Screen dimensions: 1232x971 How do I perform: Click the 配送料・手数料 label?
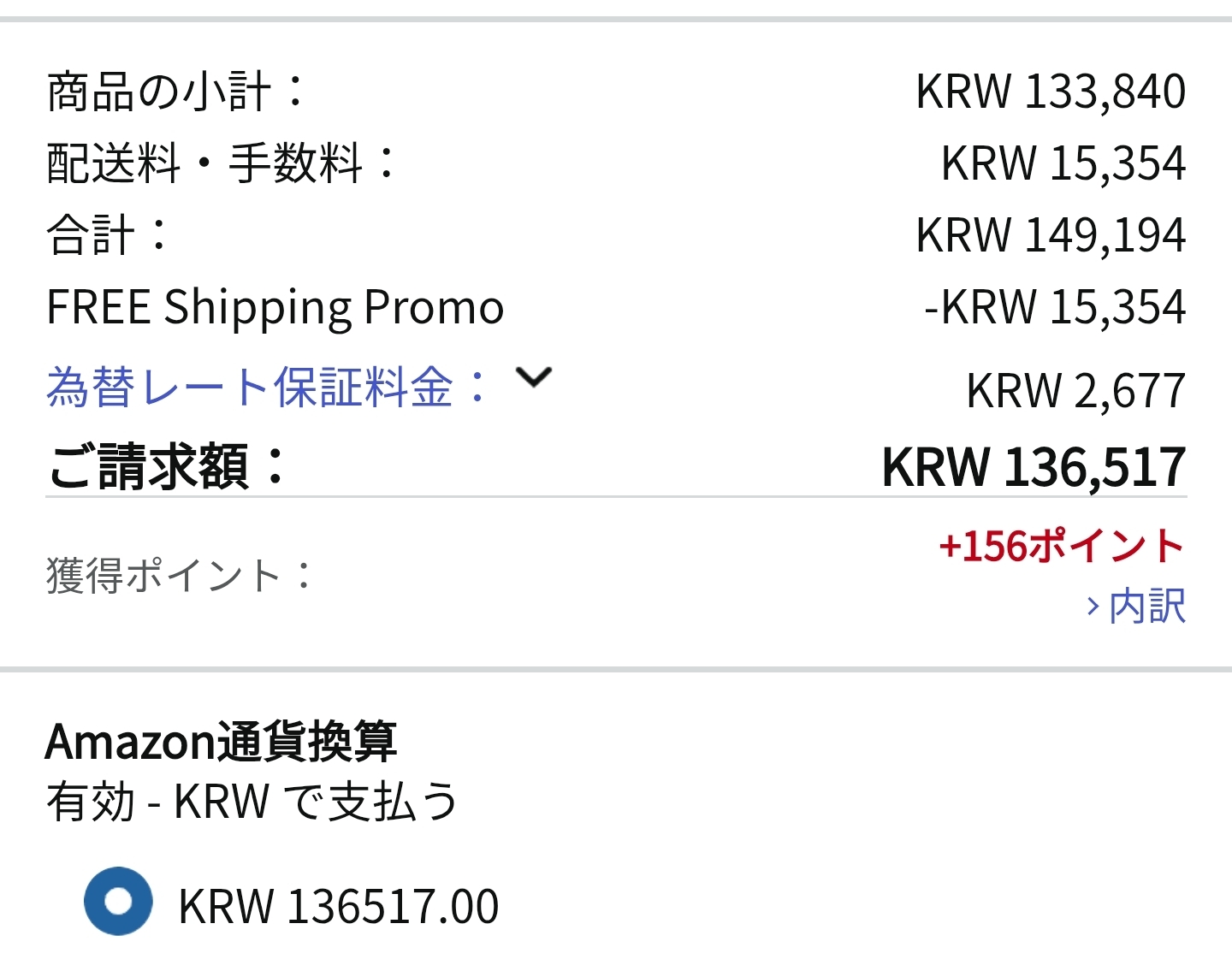221,163
